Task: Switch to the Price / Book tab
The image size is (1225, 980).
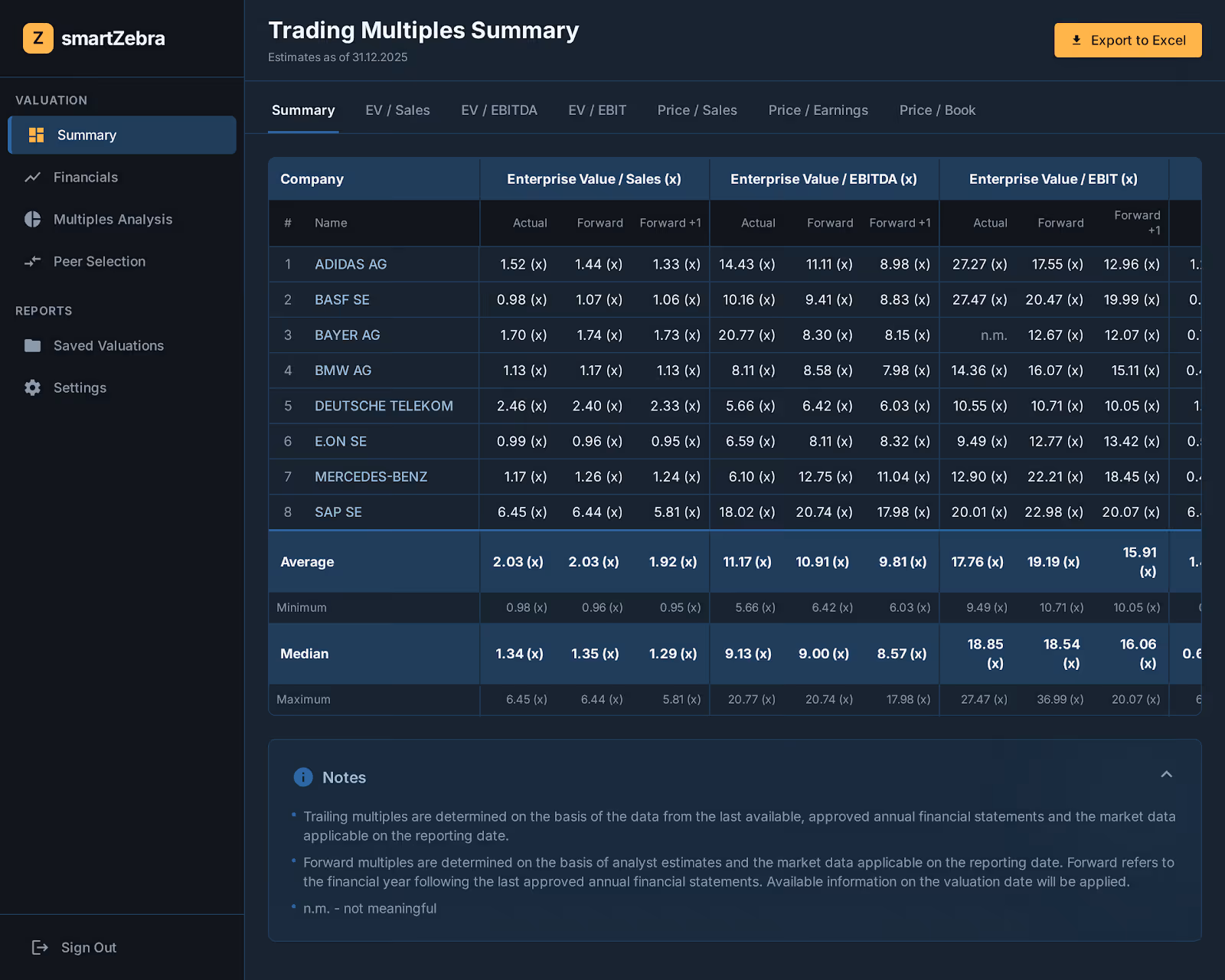Action: tap(937, 110)
